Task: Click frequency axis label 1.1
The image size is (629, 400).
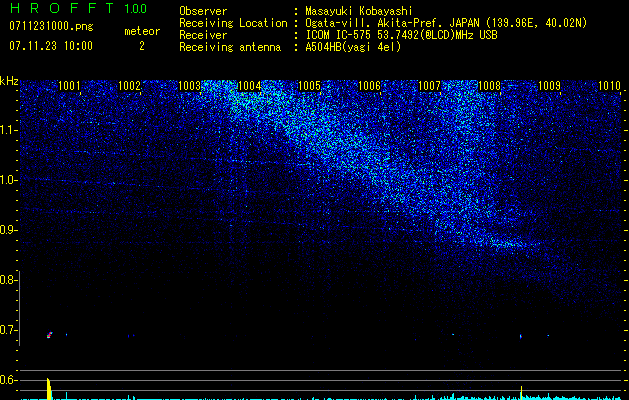Action: coord(7,130)
